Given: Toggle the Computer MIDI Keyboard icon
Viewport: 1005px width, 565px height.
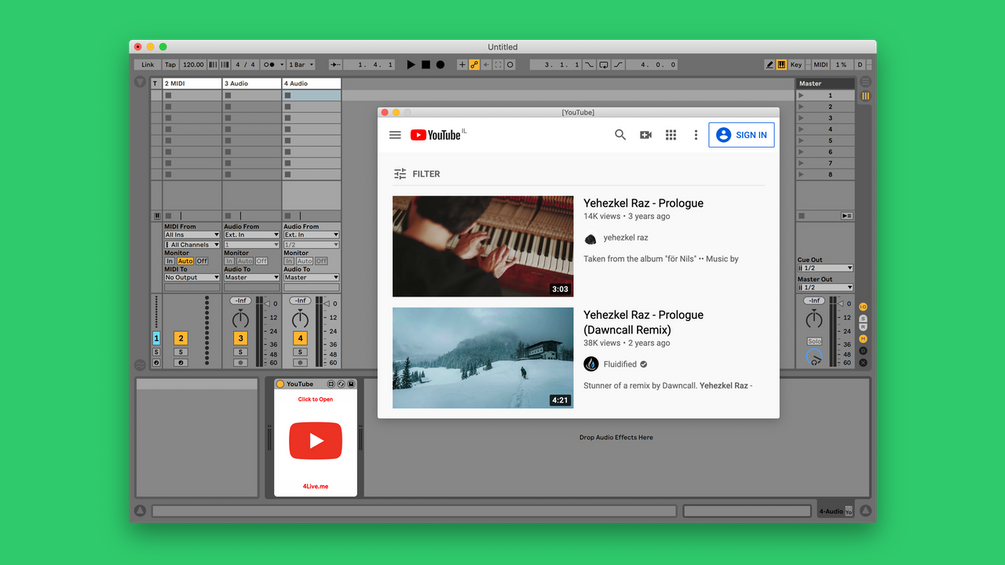Looking at the screenshot, I should (x=781, y=65).
